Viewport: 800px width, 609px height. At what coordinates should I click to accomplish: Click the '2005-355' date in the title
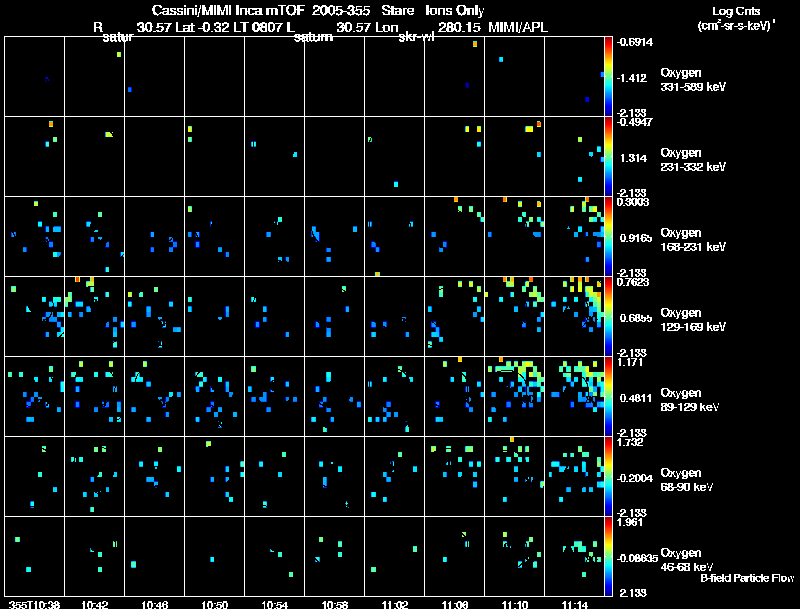pos(341,10)
